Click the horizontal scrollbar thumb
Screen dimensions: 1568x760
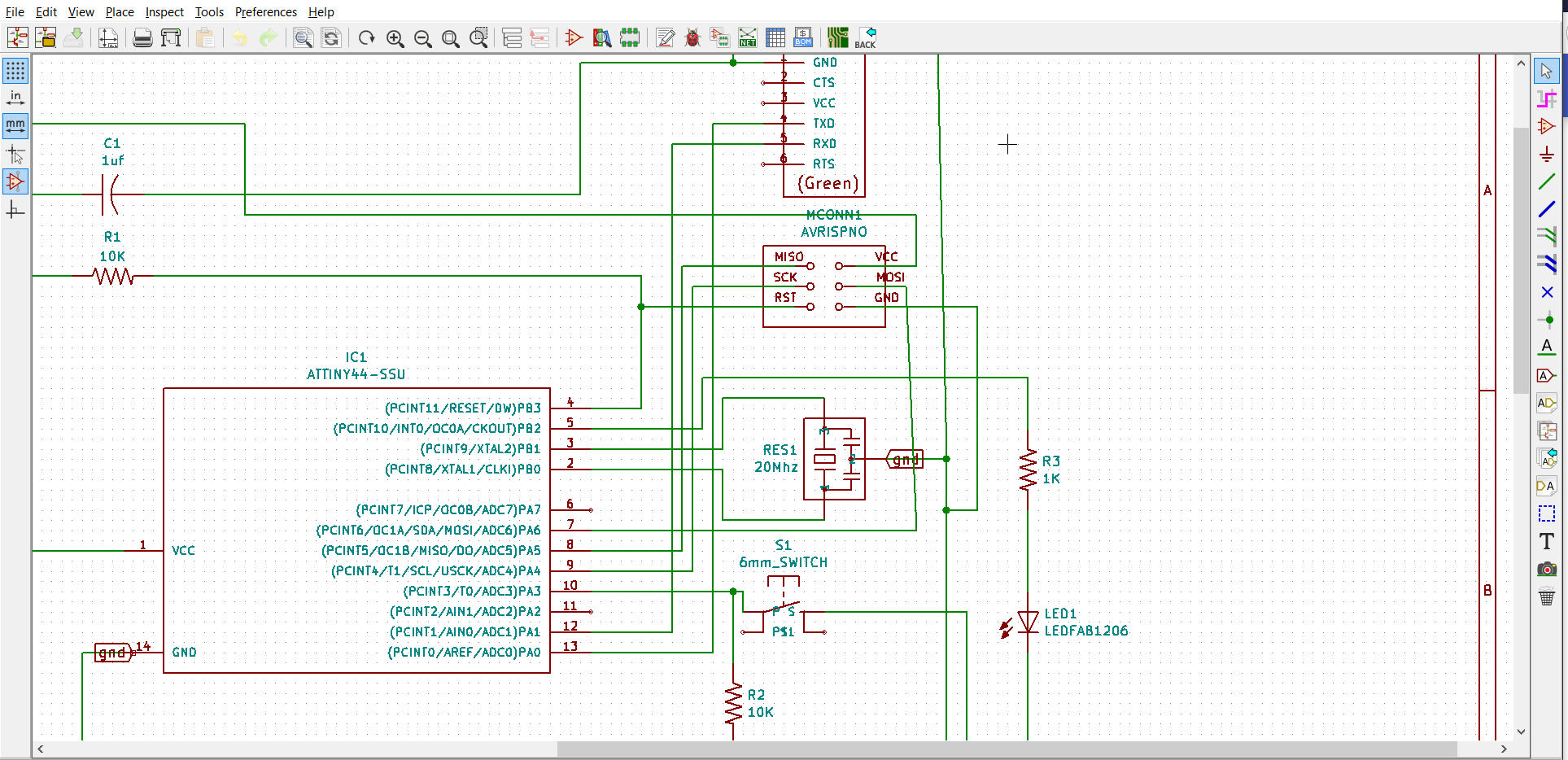click(x=1007, y=749)
